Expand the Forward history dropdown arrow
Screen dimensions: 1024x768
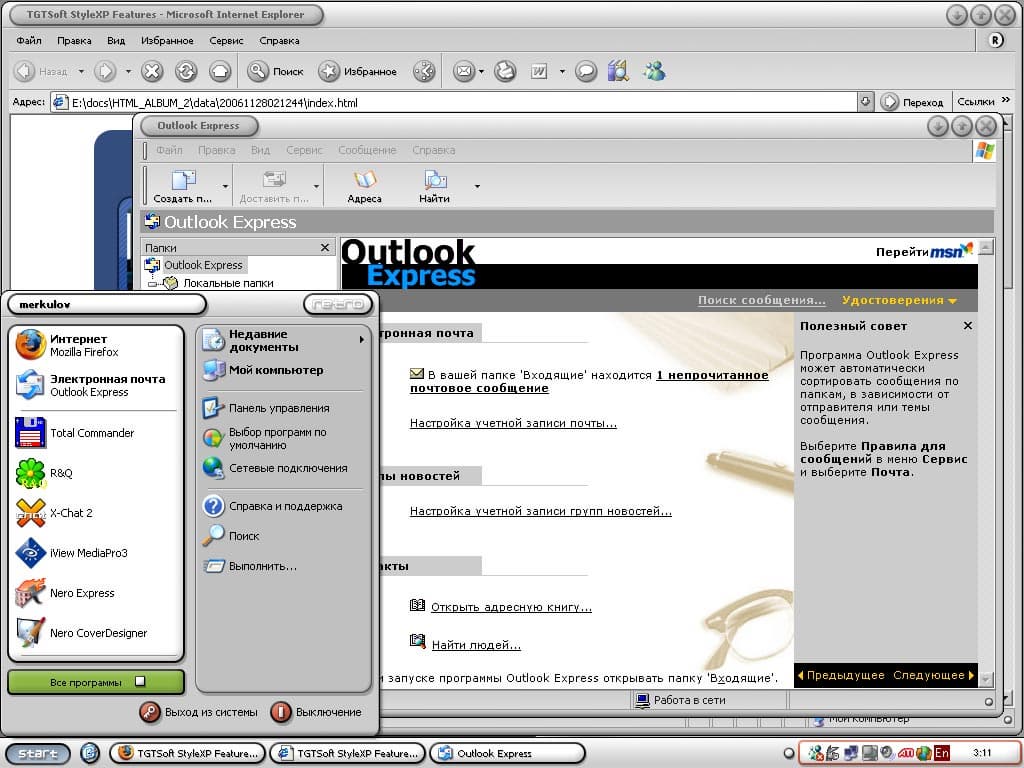click(128, 71)
